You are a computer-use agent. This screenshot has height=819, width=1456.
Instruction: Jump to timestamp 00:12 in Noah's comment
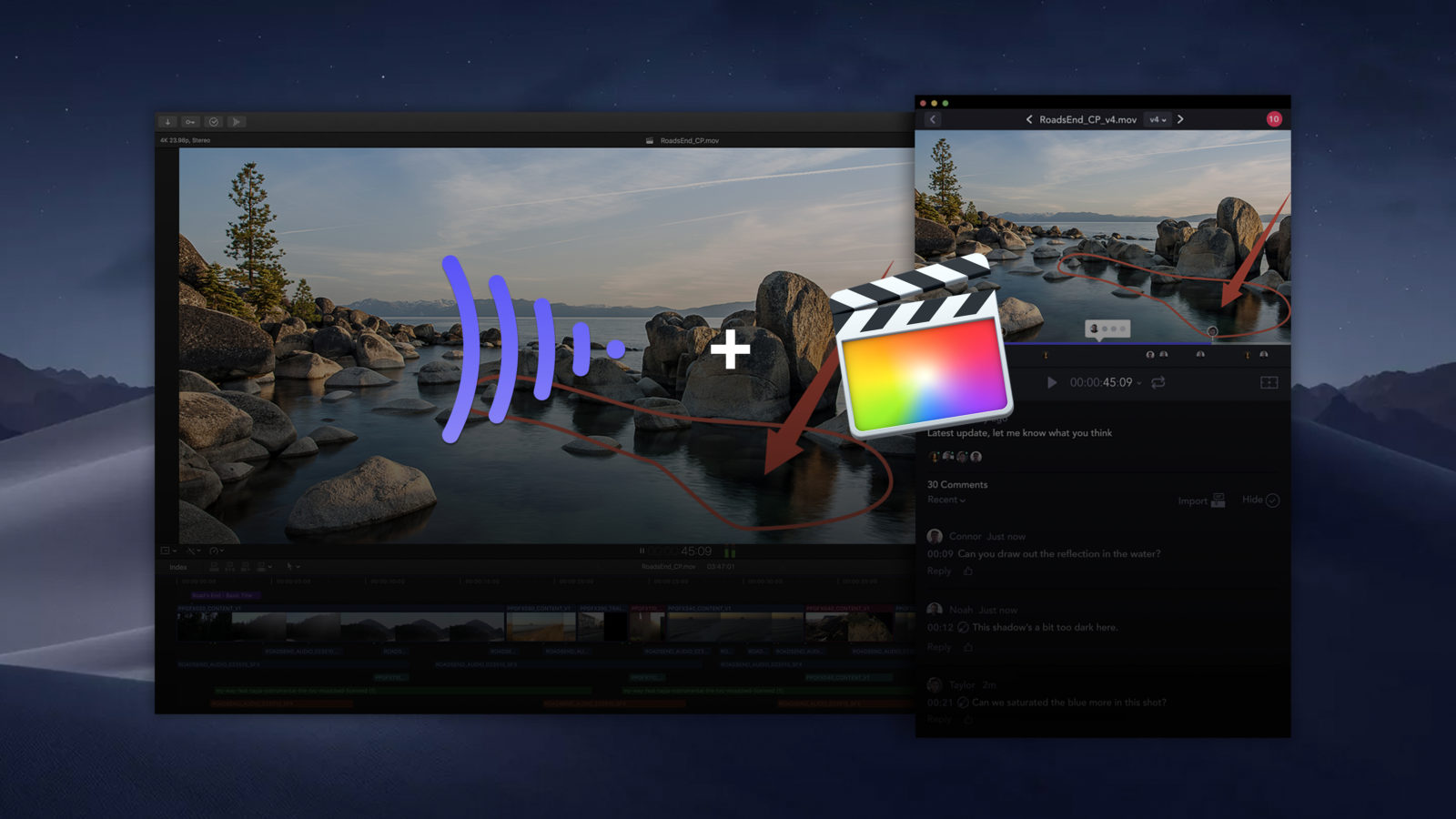tap(940, 627)
